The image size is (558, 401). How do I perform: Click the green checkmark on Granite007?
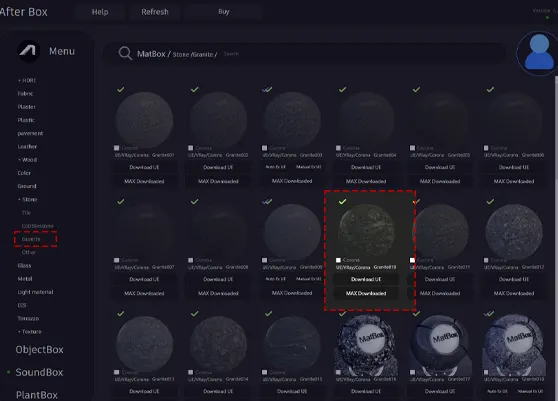(x=121, y=201)
